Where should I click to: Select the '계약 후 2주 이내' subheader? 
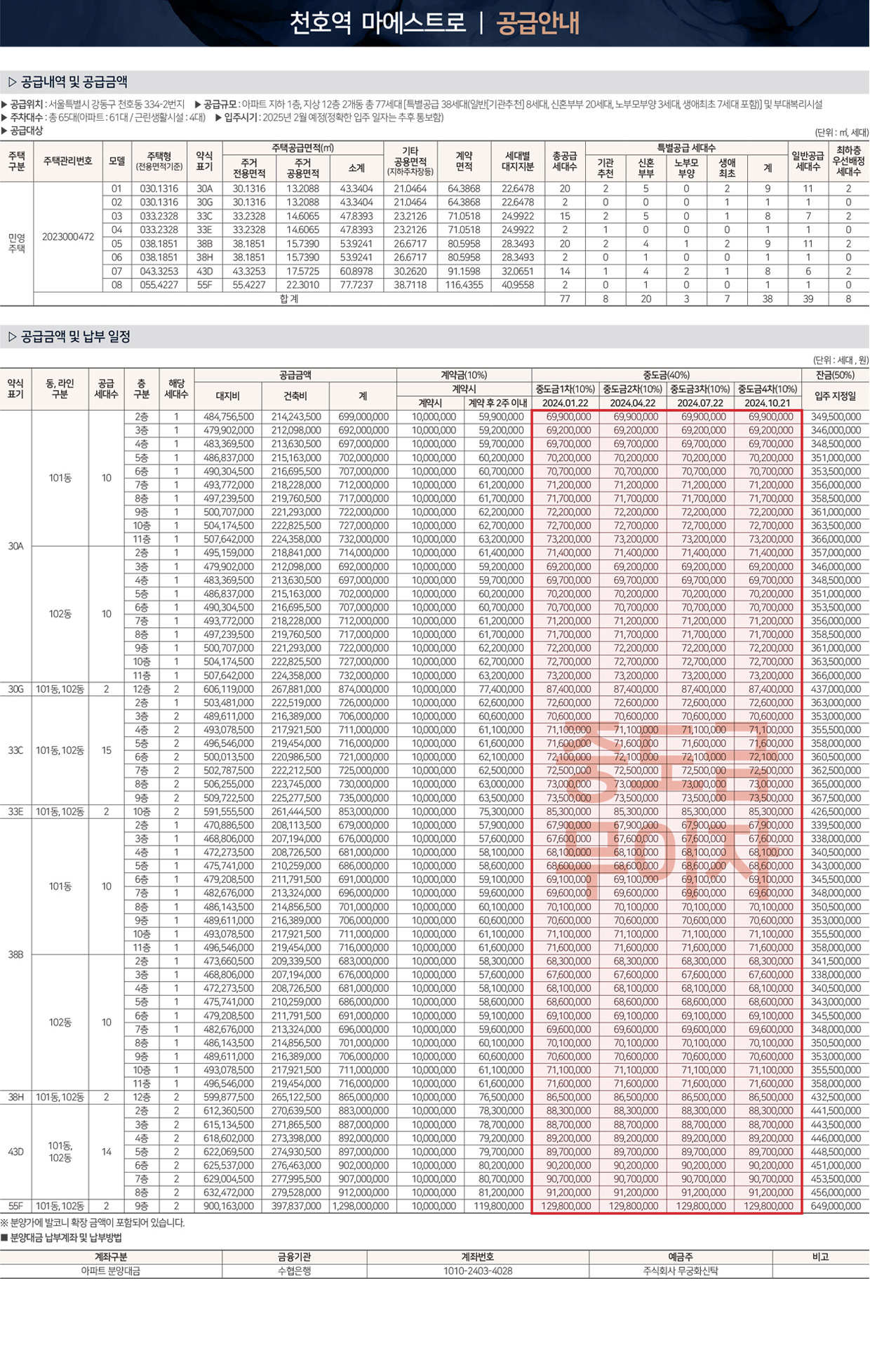click(497, 403)
